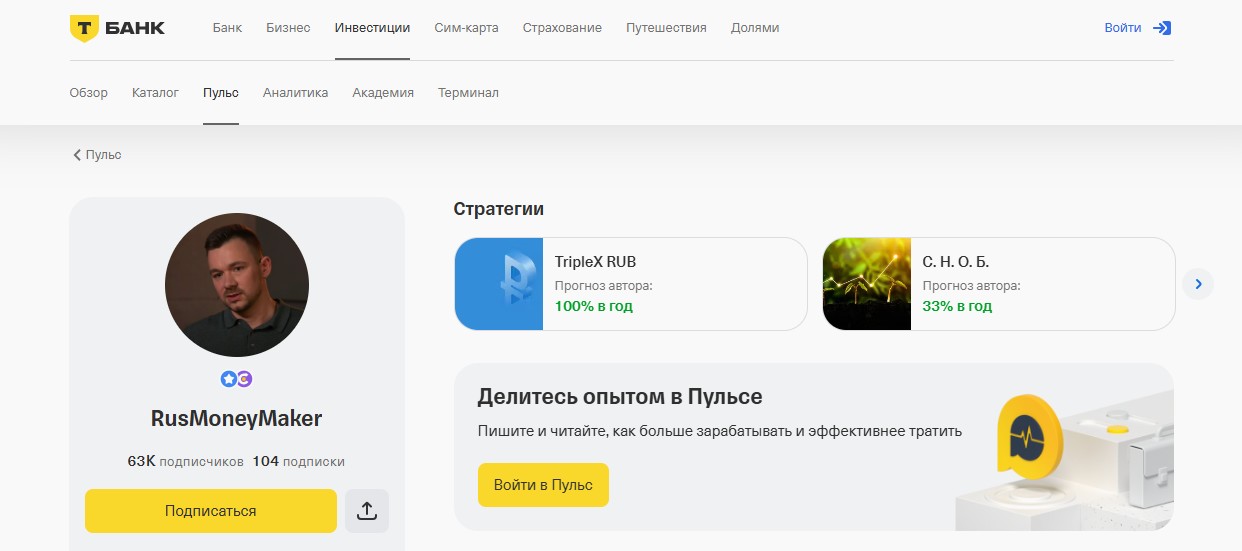Open the С. Н. О. Б. strategy card
The image size is (1242, 551).
pyautogui.click(x=999, y=284)
